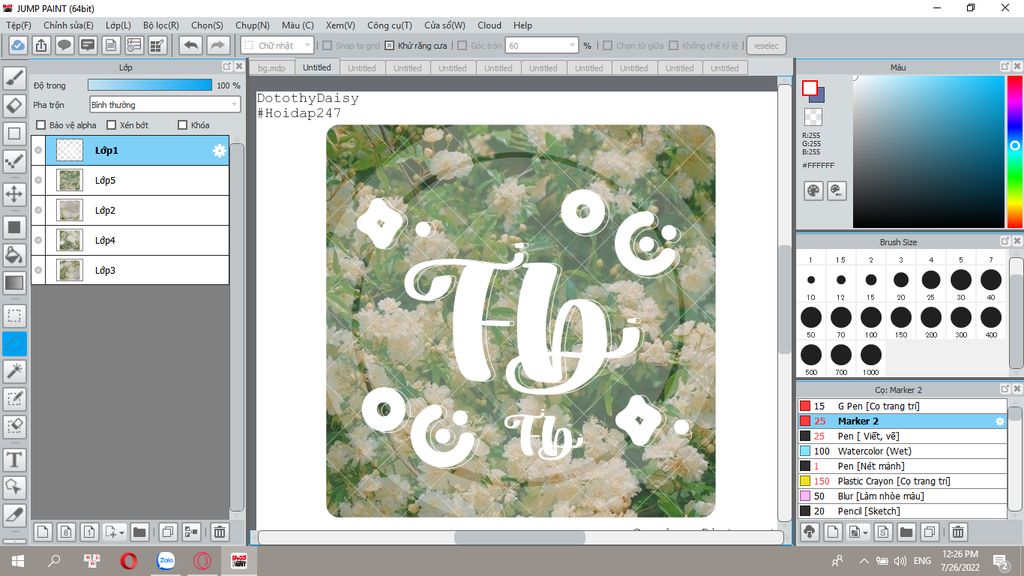Switch to bg.mdp tab

tap(272, 68)
